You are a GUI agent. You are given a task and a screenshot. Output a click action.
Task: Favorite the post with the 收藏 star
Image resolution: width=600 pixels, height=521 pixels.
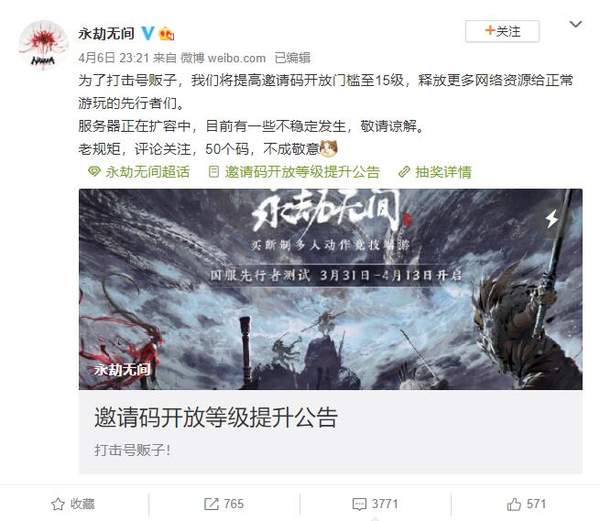coord(73,504)
